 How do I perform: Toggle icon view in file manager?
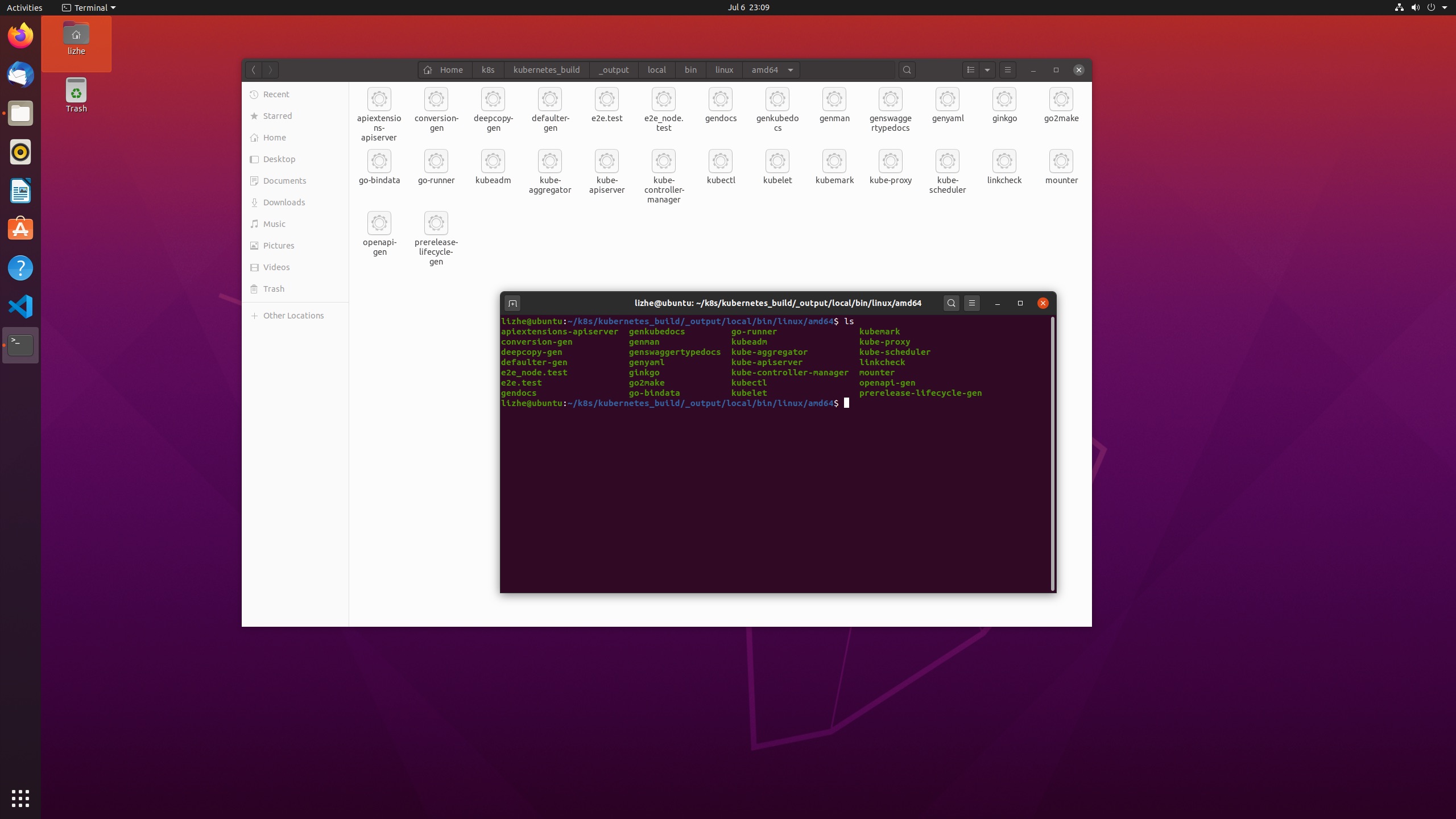[970, 69]
